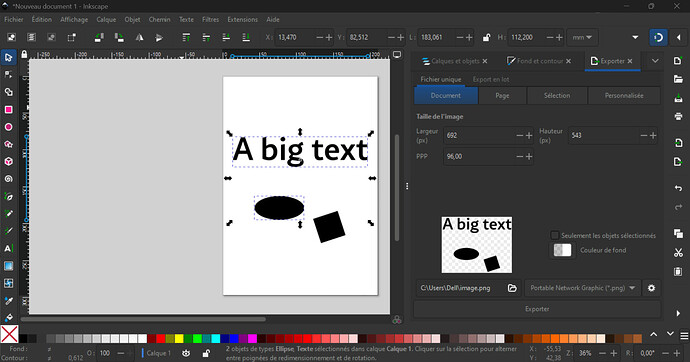Select the Text tool in toolbox
This screenshot has width=690, height=362.
pyautogui.click(x=8, y=249)
